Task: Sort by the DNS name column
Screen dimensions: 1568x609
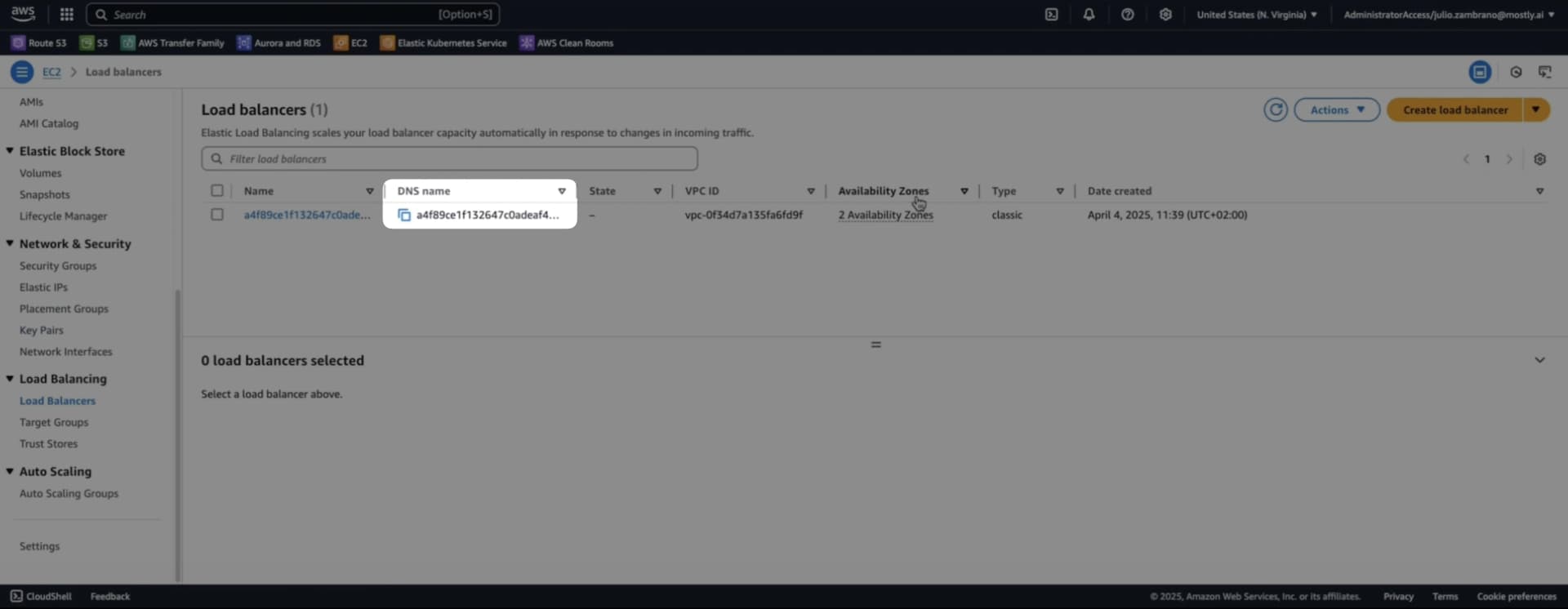Action: [x=562, y=191]
